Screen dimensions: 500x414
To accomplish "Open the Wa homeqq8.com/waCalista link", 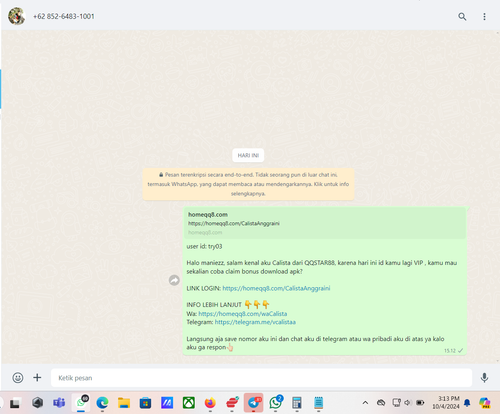I will coord(242,314).
